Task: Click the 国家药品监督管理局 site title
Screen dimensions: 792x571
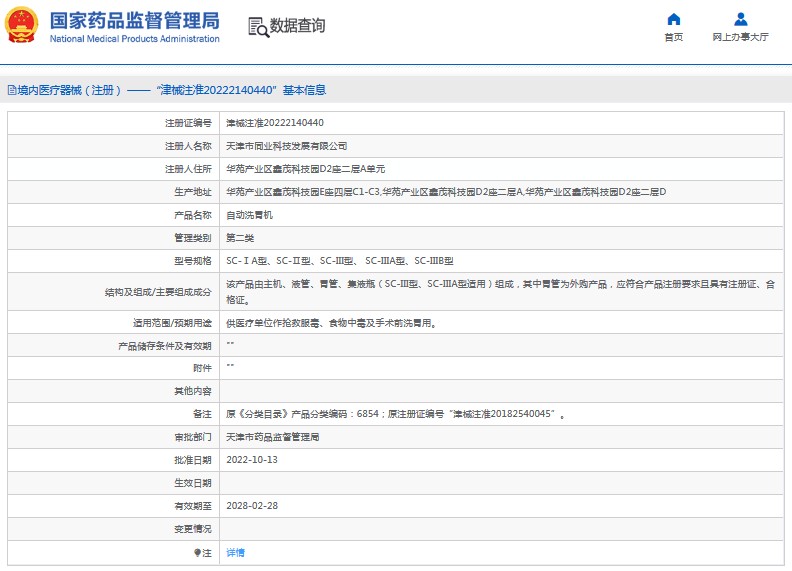Action: tap(133, 19)
